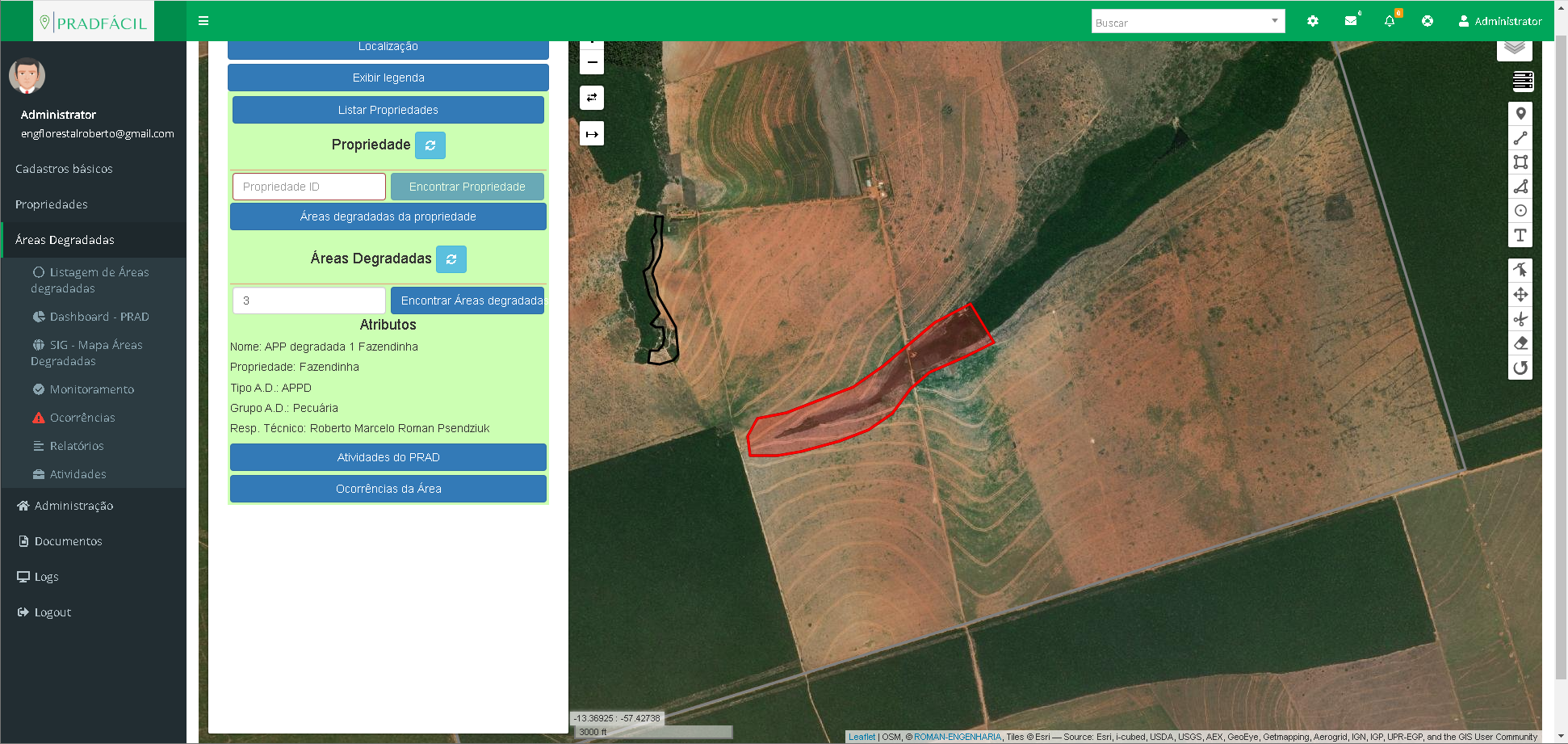Pick the draw polygon tool

[x=1520, y=187]
